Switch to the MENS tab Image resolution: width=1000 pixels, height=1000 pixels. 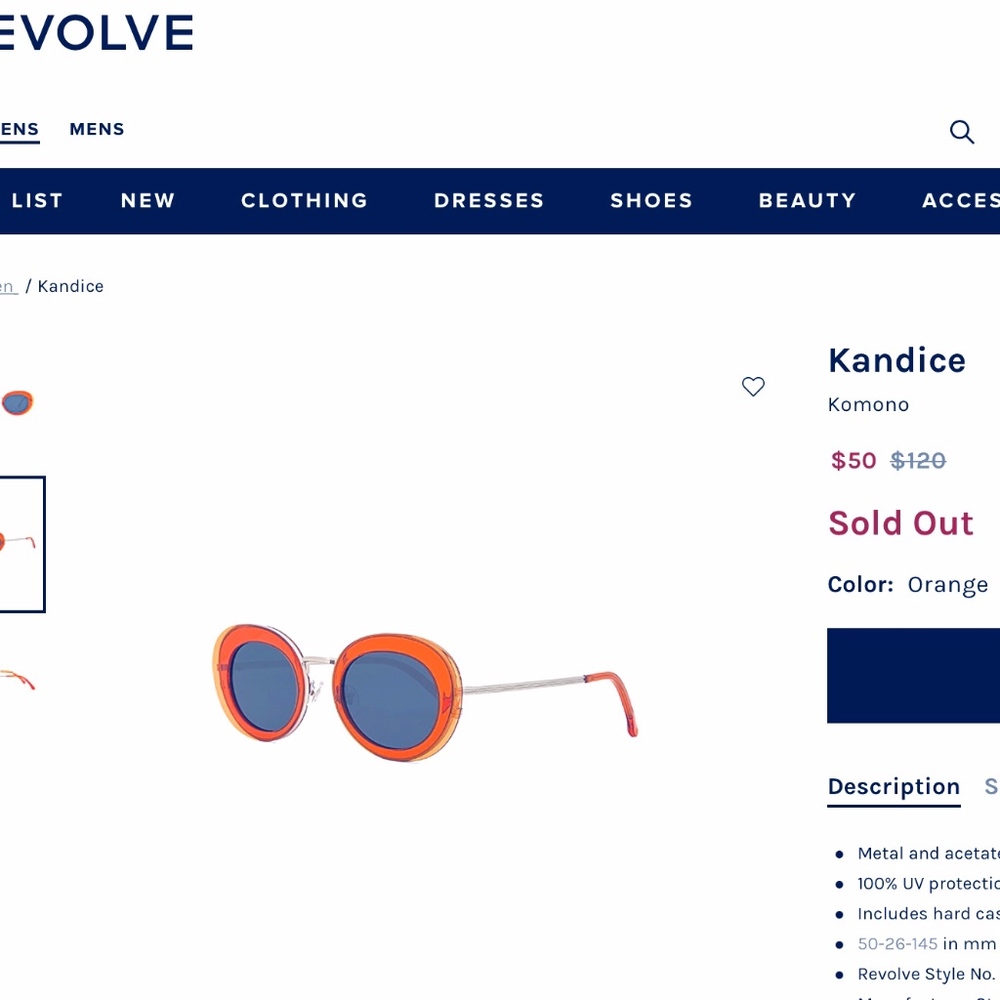click(96, 128)
